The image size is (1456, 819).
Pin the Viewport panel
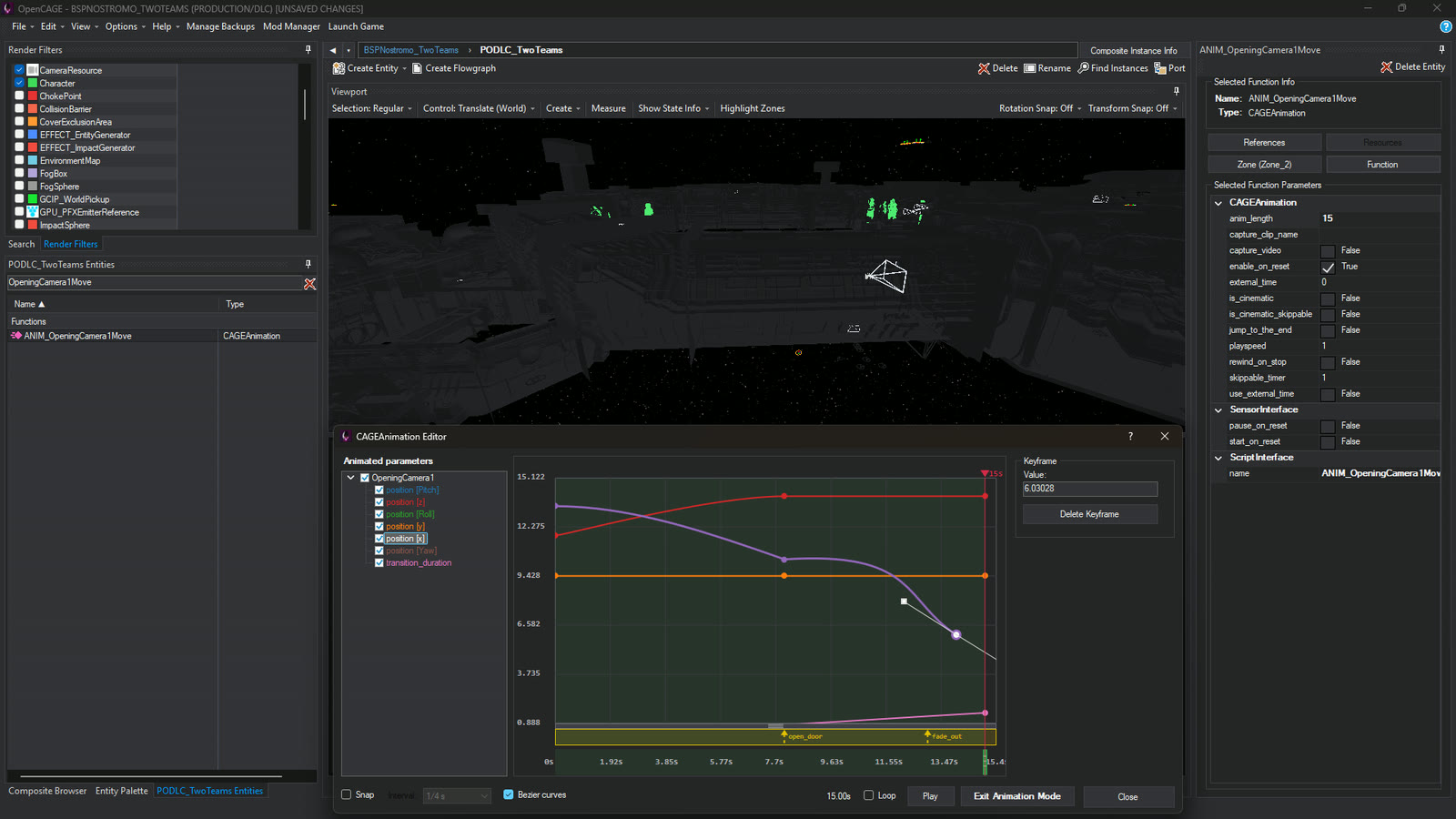[1176, 92]
